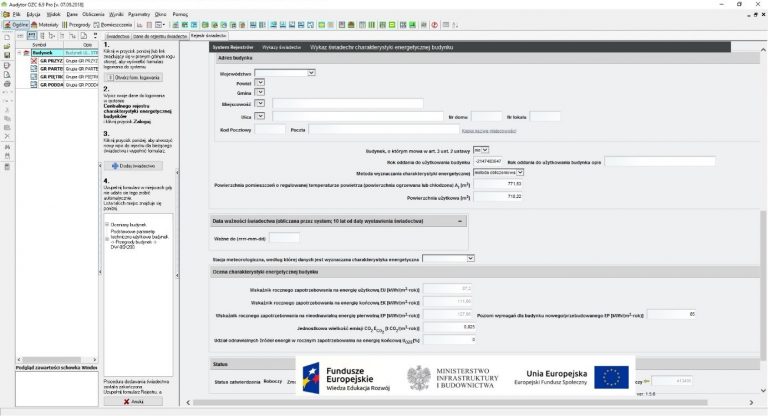Click the Kopiuj nazwę miejscowości link
This screenshot has height=416, width=768.
[489, 131]
